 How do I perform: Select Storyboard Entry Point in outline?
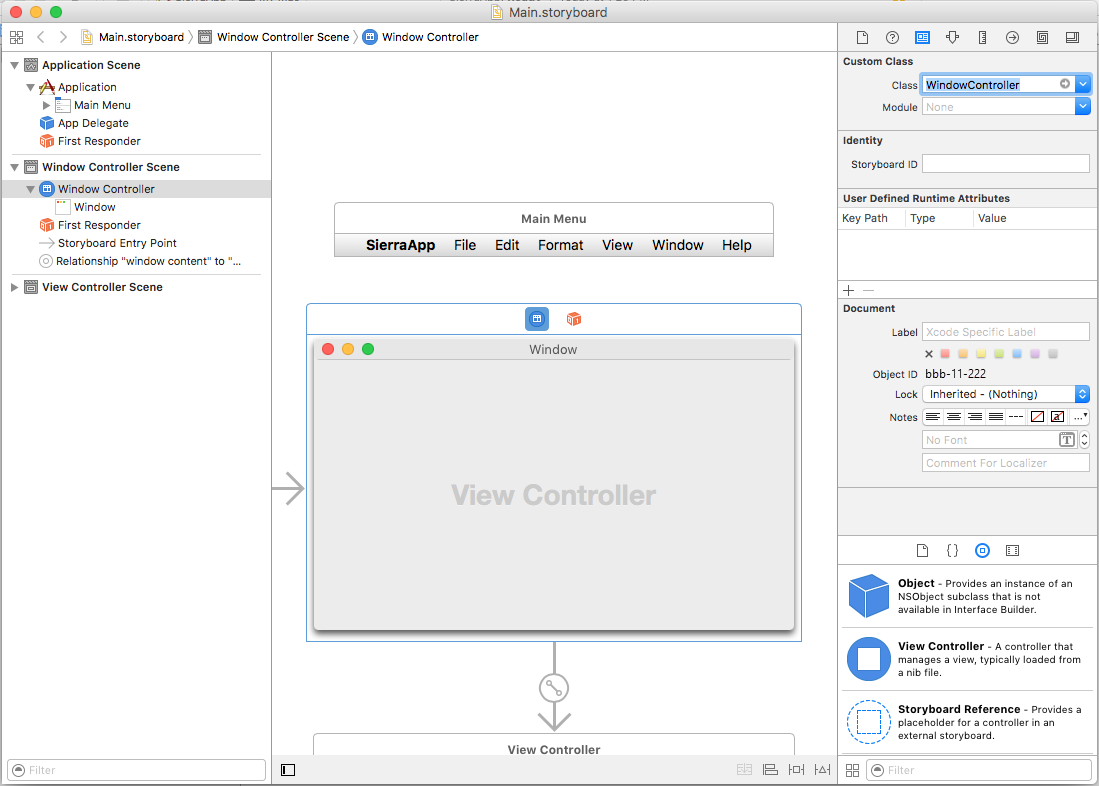tap(117, 243)
